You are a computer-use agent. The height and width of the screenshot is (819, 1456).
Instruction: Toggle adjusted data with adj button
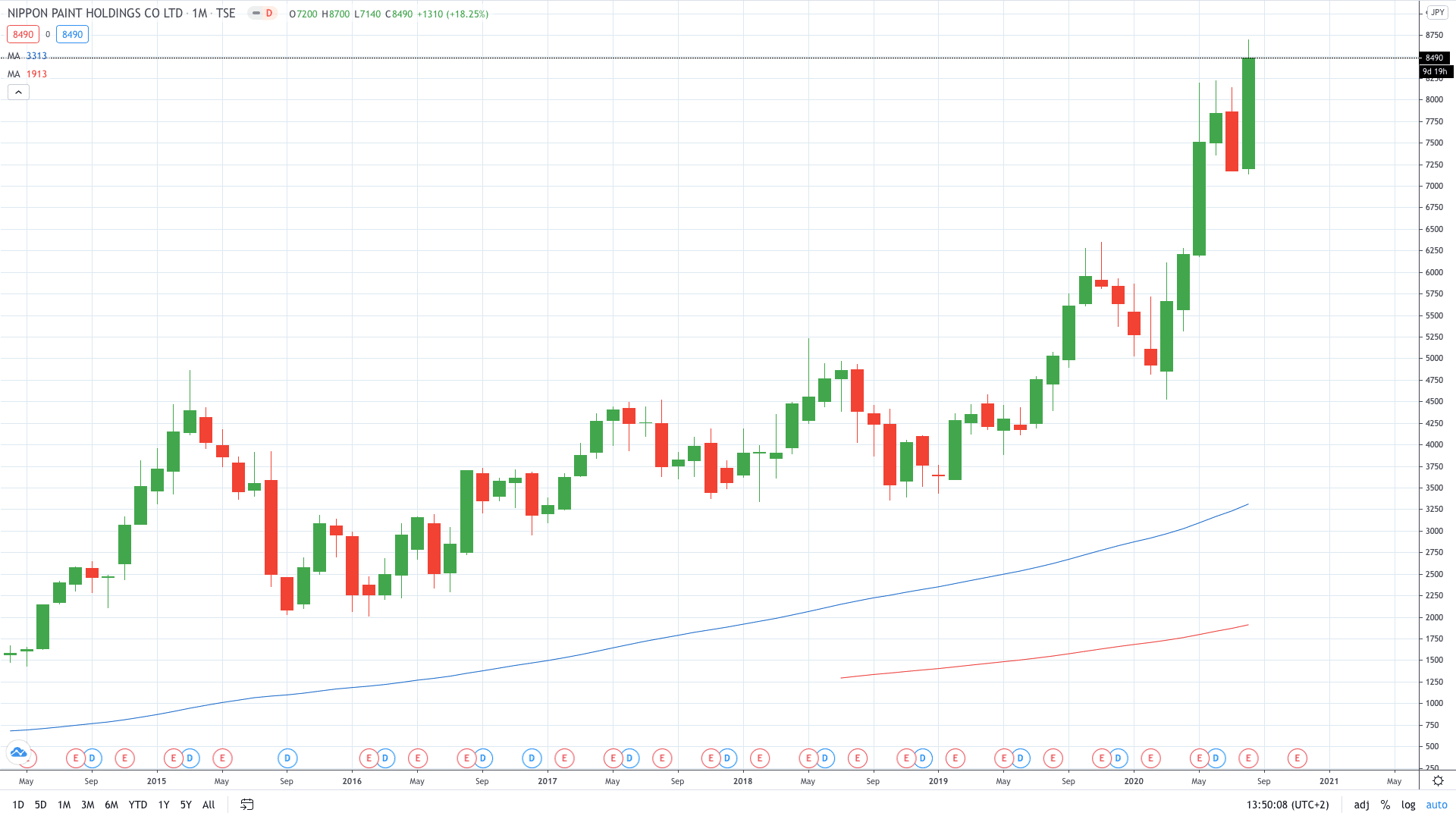[x=1361, y=805]
